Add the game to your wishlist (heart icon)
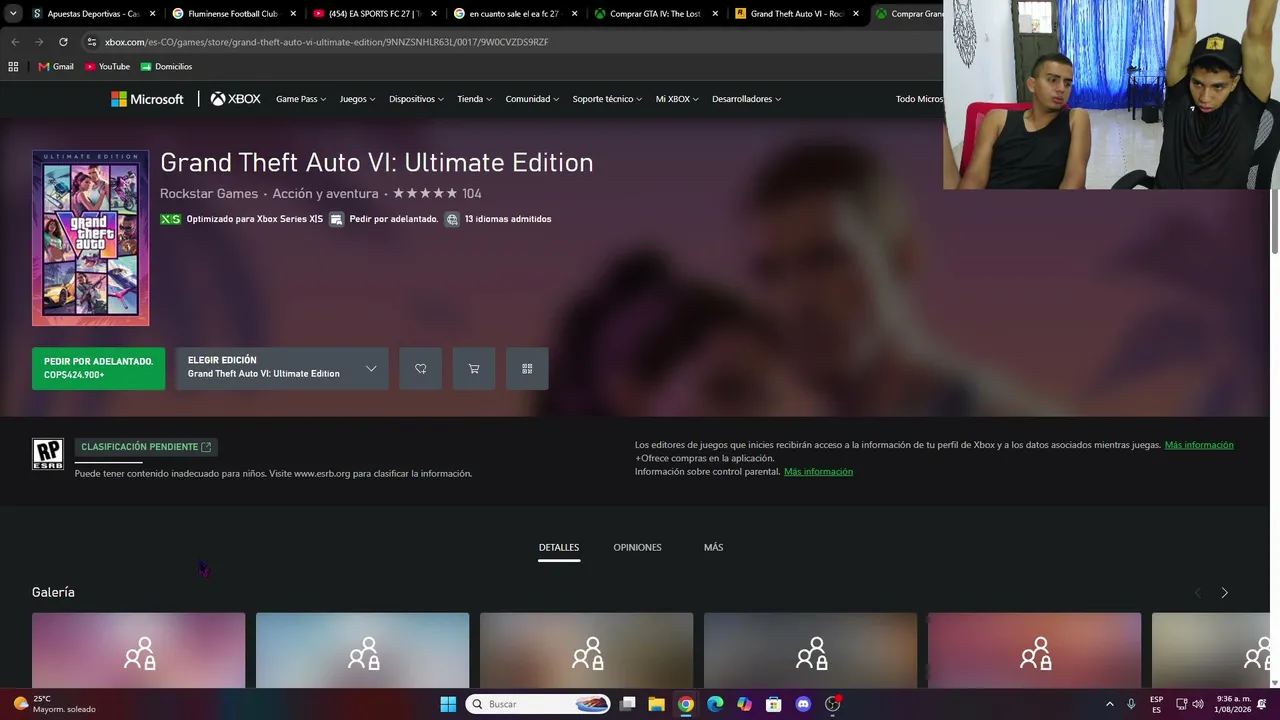Screen dimensions: 1280x720 pos(421,369)
